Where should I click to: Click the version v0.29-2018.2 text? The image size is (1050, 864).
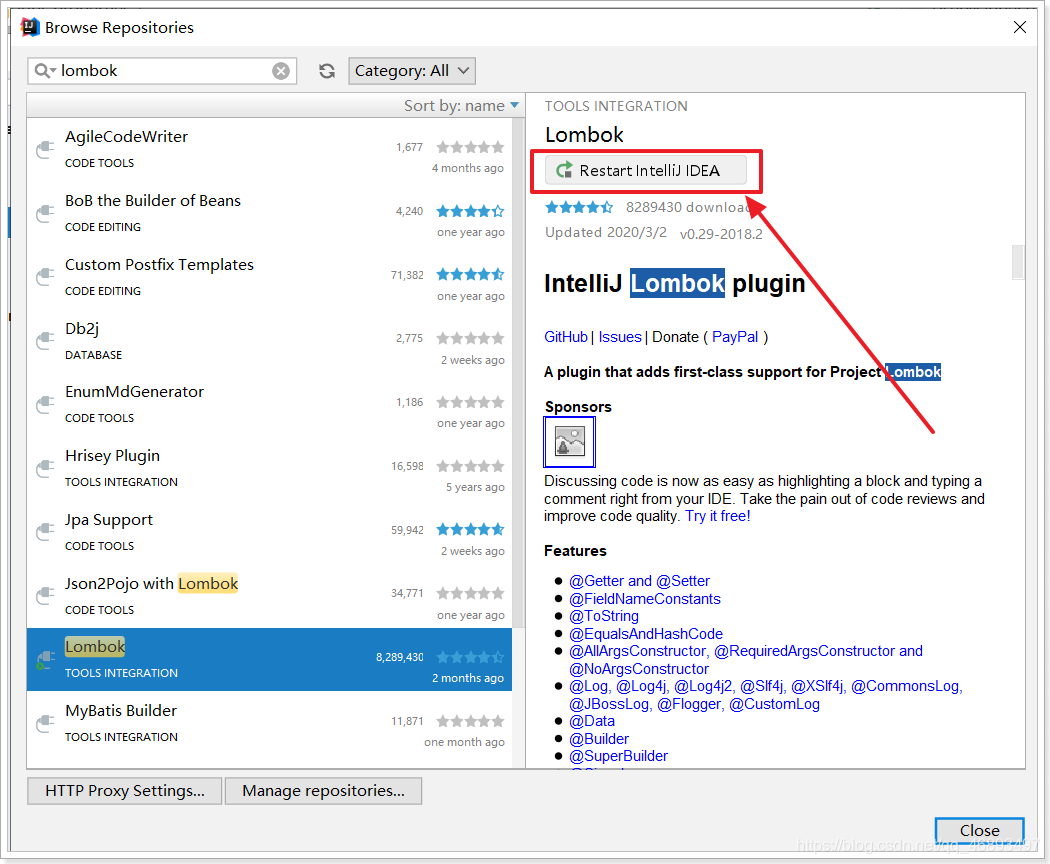pos(721,234)
